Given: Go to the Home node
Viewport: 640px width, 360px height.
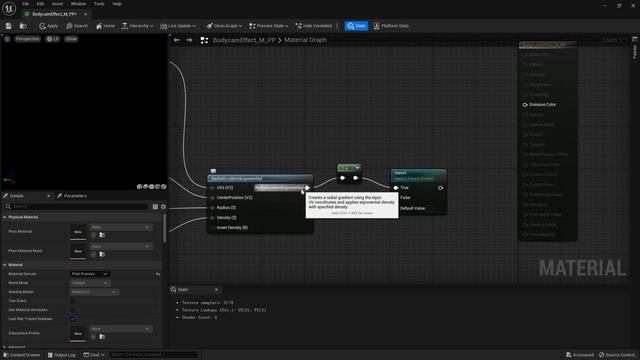Looking at the screenshot, I should point(105,26).
